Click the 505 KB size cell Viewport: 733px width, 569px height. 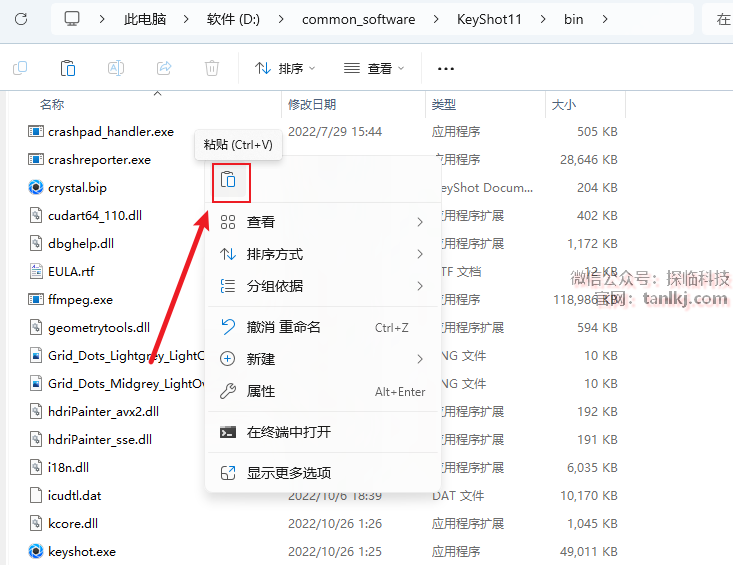[597, 132]
